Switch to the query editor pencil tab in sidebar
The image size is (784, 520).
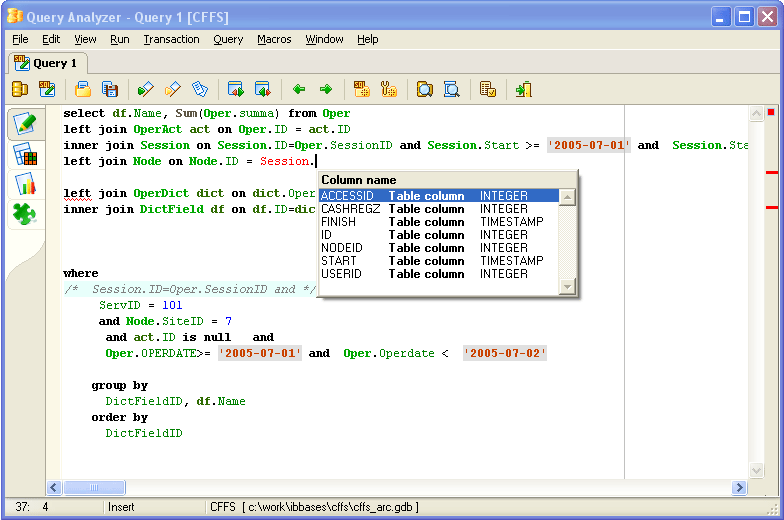pyautogui.click(x=25, y=124)
